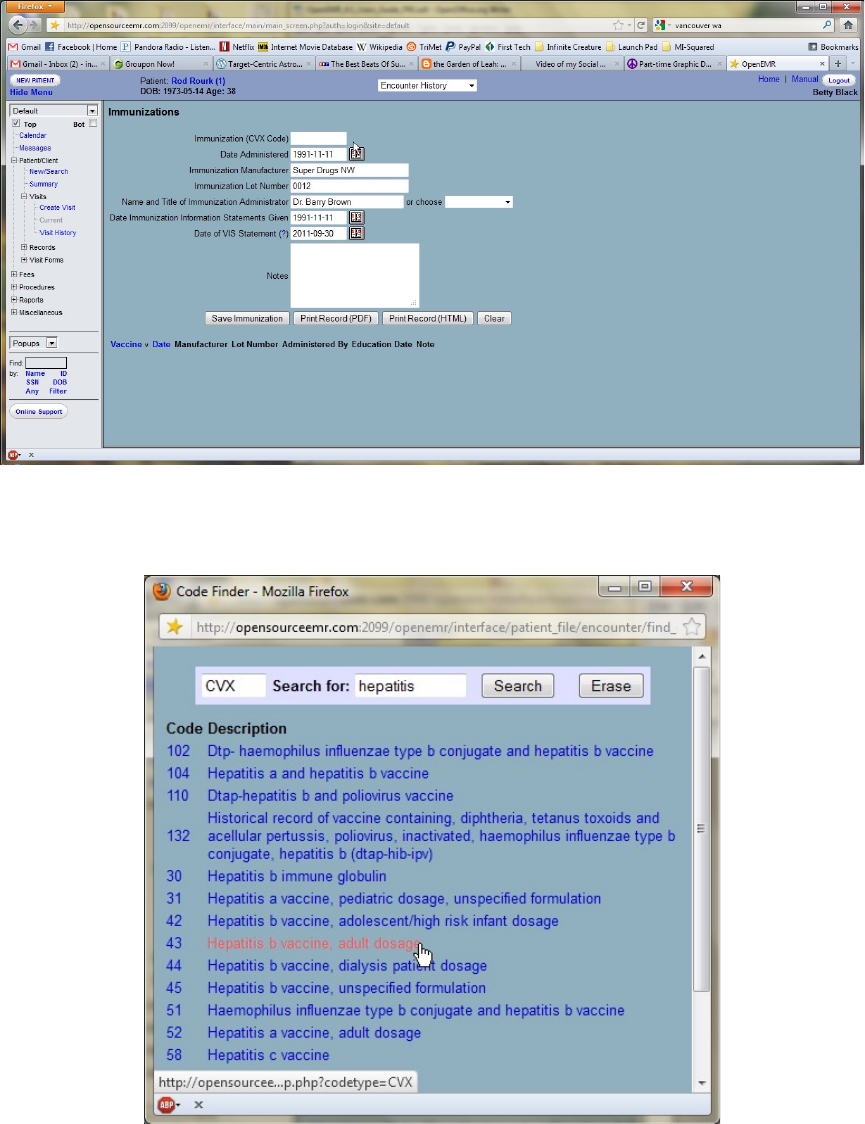865x1124 pixels.
Task: Expand the Visit Forms tree node
Action: [x=24, y=259]
